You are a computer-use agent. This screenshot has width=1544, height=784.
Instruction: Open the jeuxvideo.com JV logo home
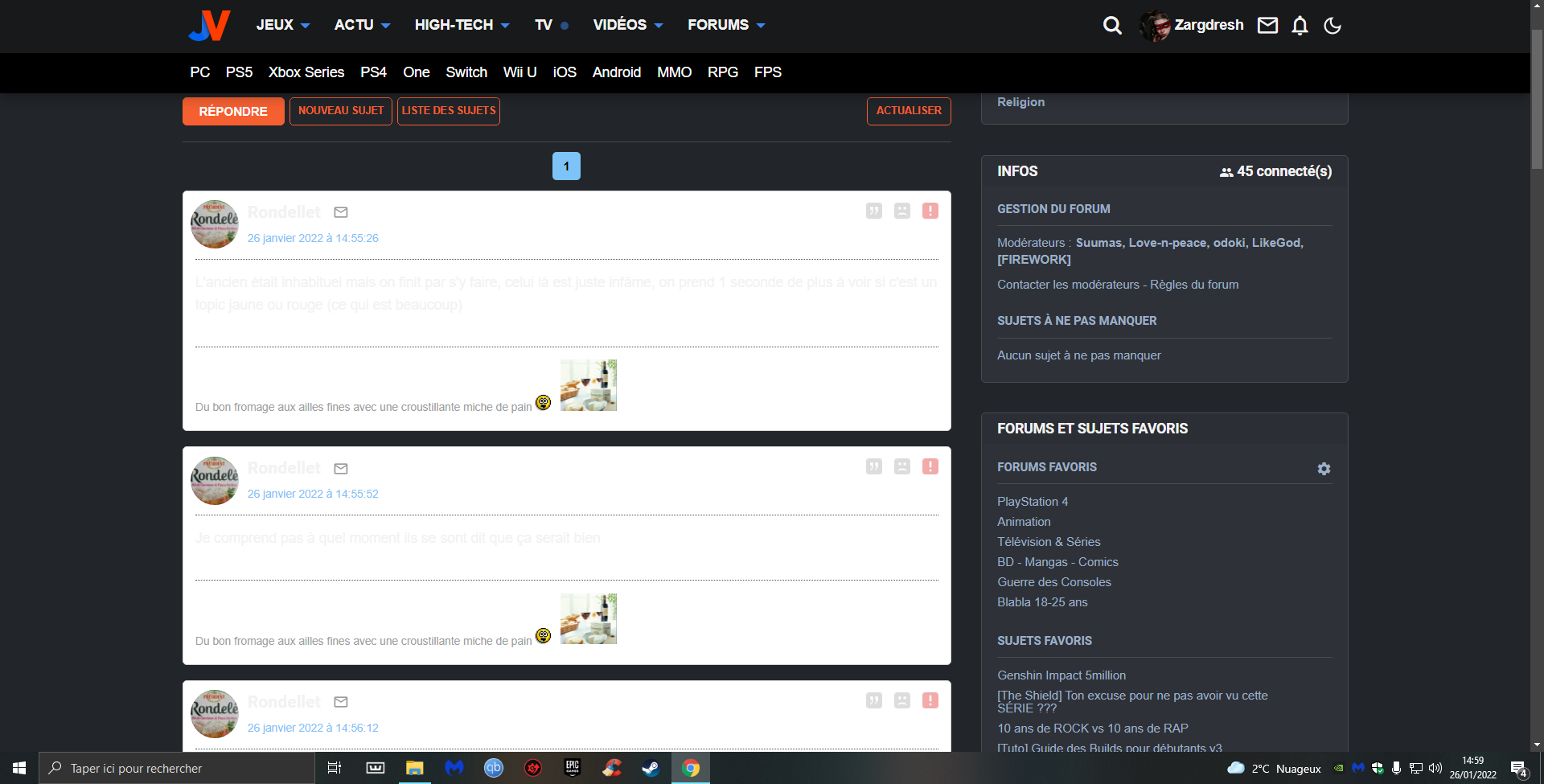[209, 25]
